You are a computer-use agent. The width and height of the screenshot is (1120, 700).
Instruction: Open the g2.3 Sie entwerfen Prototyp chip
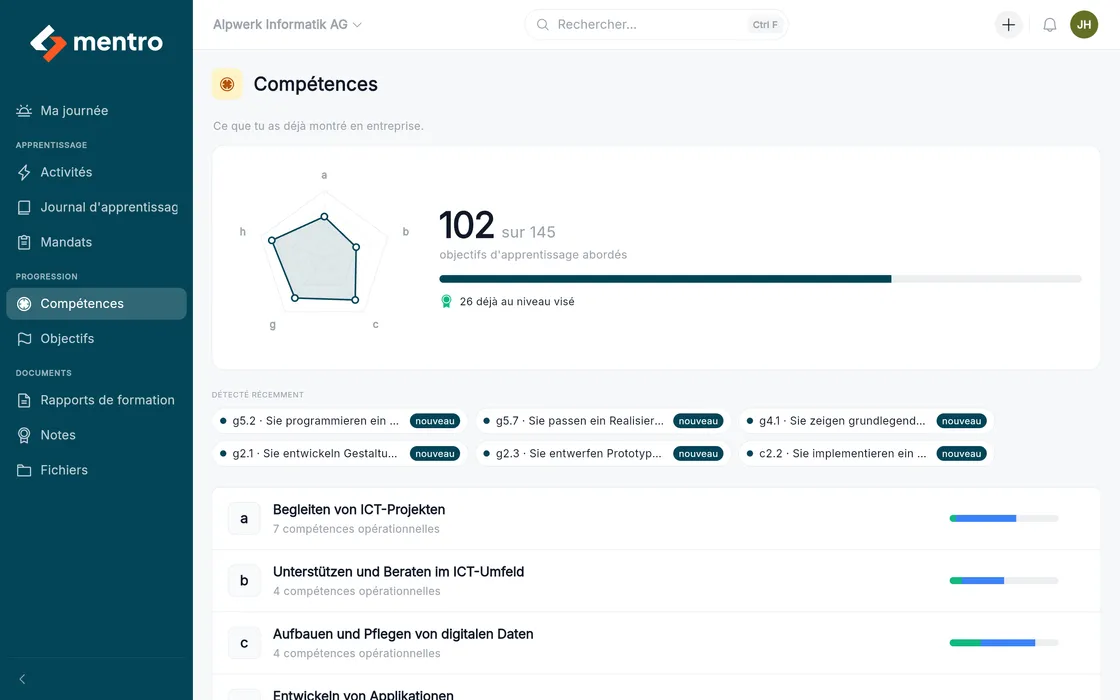coord(603,454)
